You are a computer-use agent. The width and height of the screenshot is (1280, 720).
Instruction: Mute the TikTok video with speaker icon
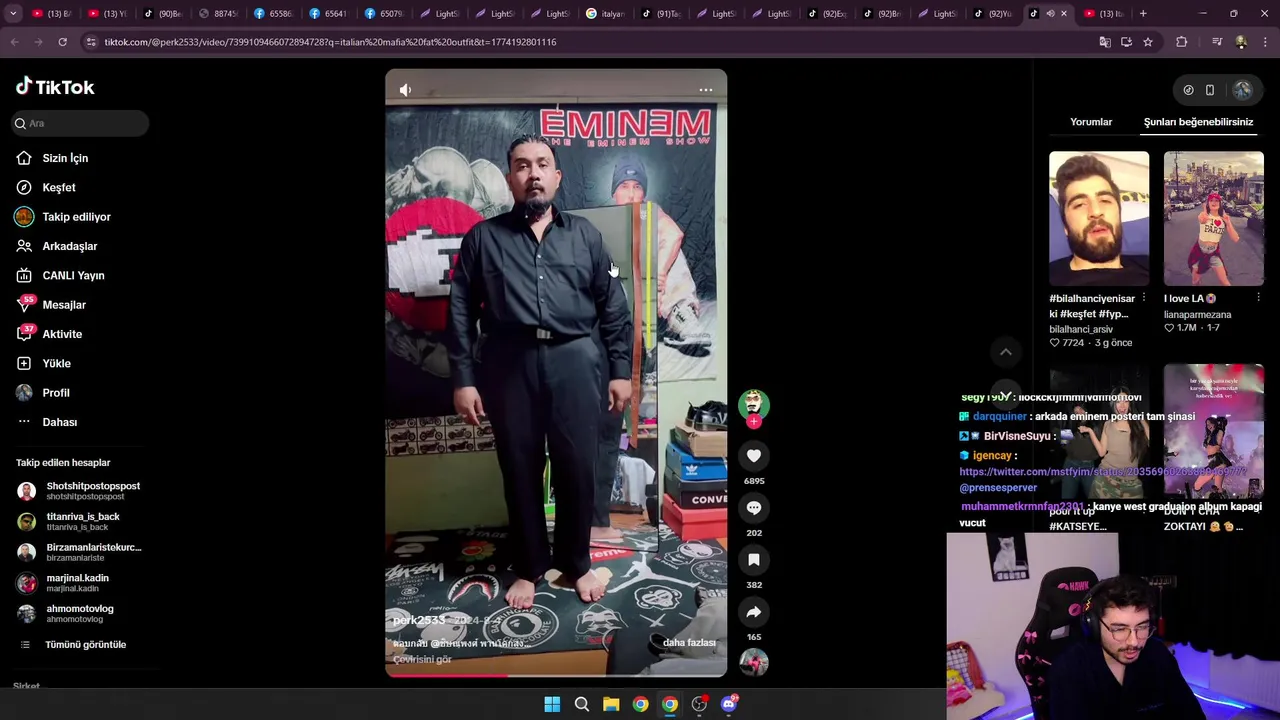405,90
